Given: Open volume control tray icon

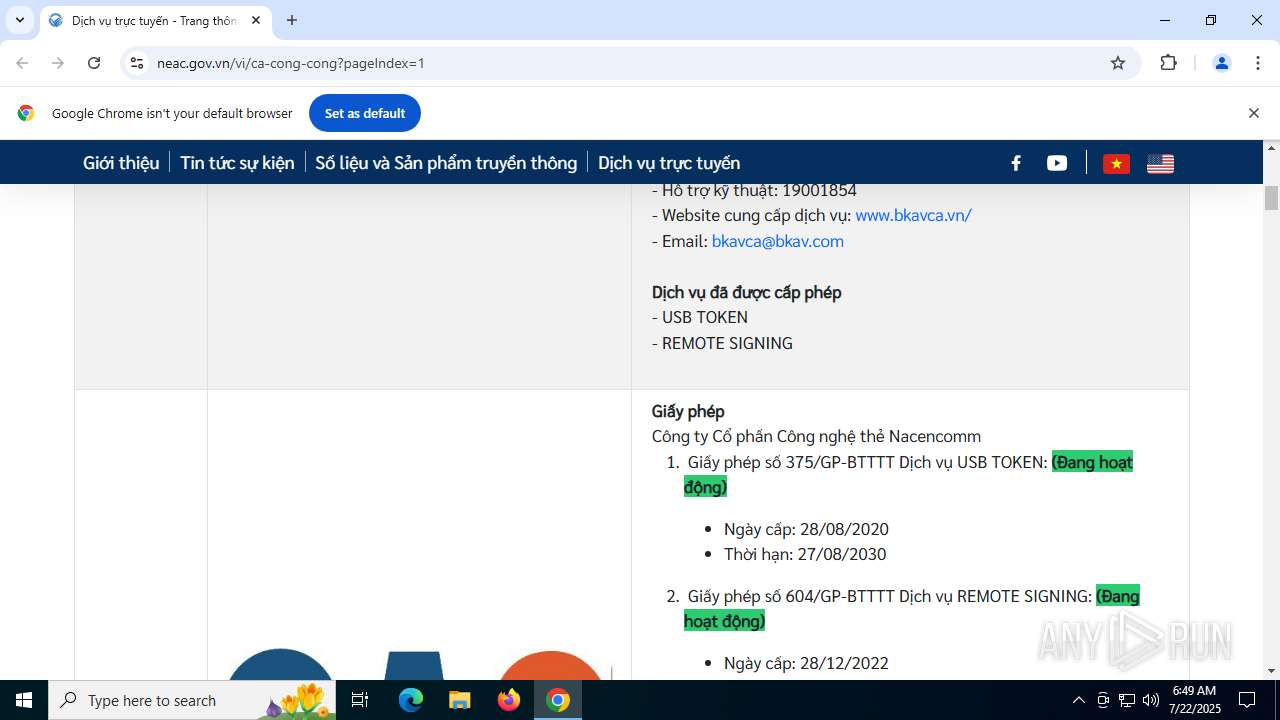Looking at the screenshot, I should (1151, 700).
